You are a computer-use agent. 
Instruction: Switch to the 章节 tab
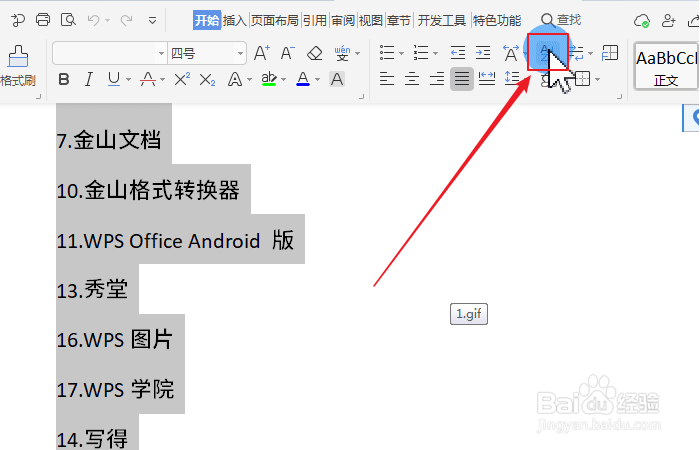pos(399,20)
